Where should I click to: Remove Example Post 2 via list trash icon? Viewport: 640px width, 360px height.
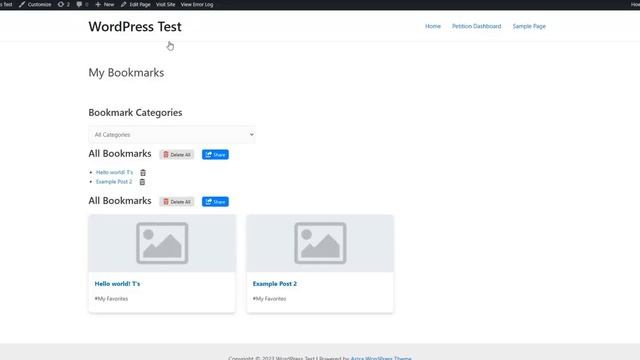(142, 182)
